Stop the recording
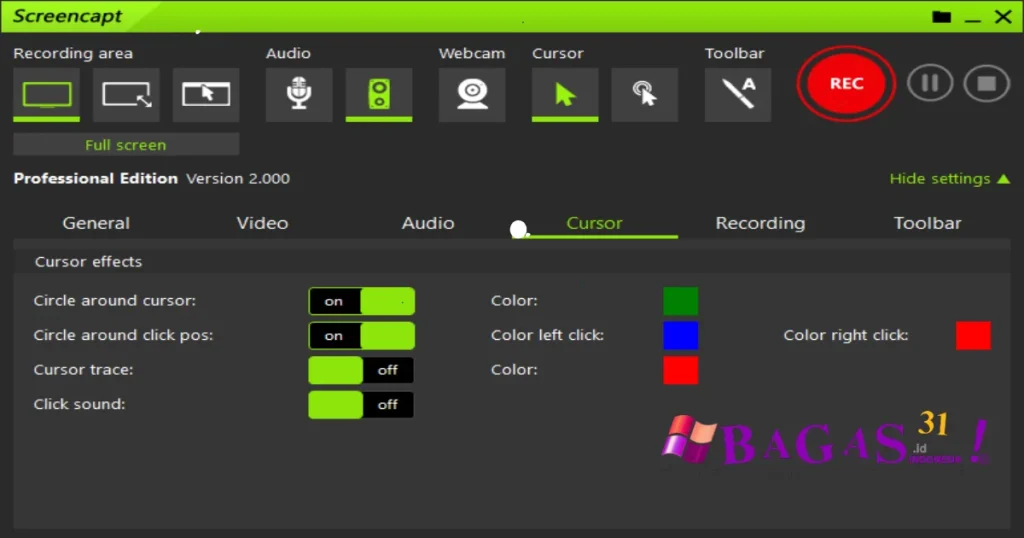The height and width of the screenshot is (538, 1024). [987, 83]
